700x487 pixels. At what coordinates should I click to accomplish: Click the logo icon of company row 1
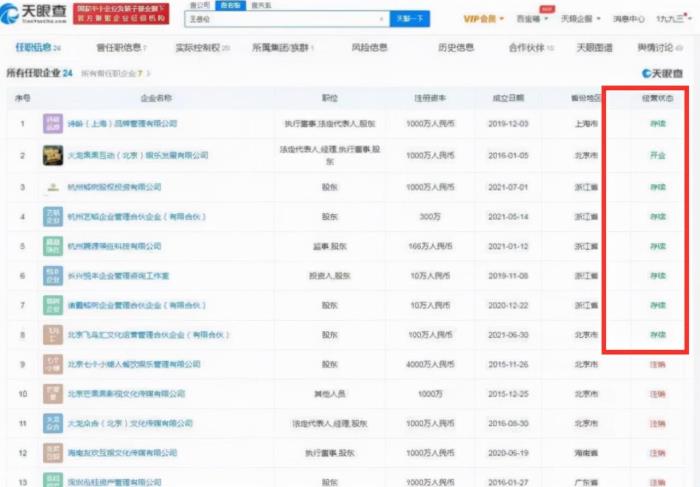(52, 124)
